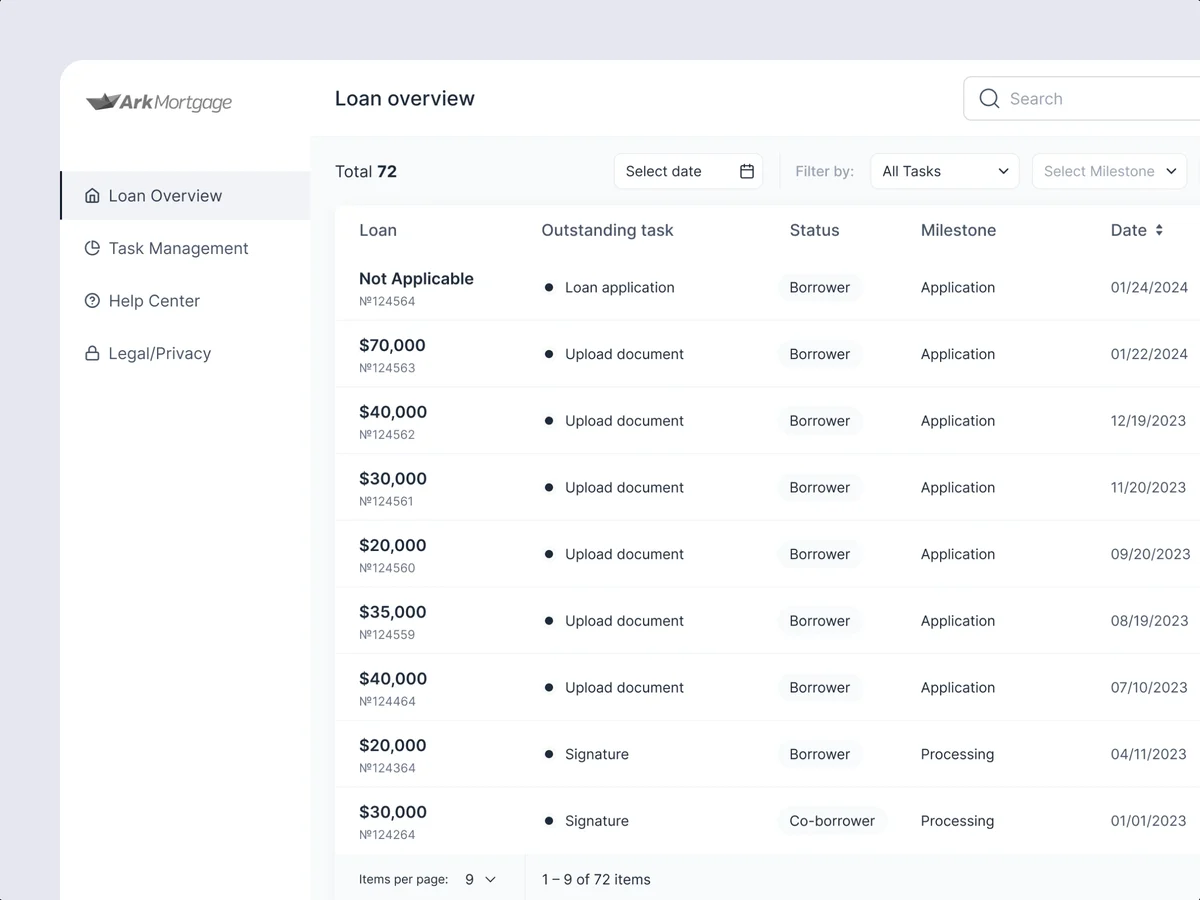Click the 09/20/2023 date cell

pos(1150,554)
